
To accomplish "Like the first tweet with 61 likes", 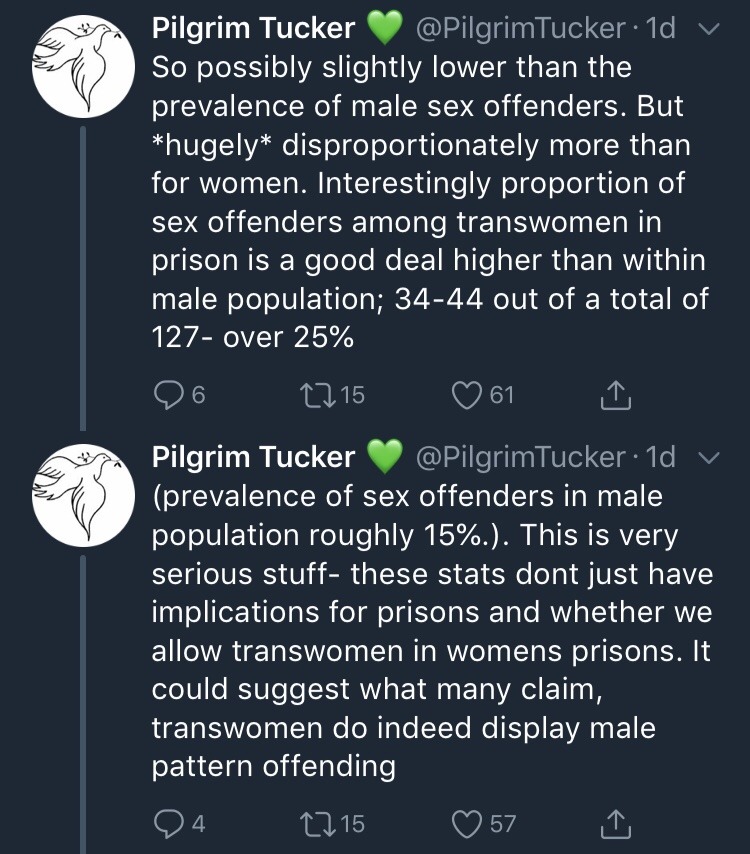I will (466, 395).
